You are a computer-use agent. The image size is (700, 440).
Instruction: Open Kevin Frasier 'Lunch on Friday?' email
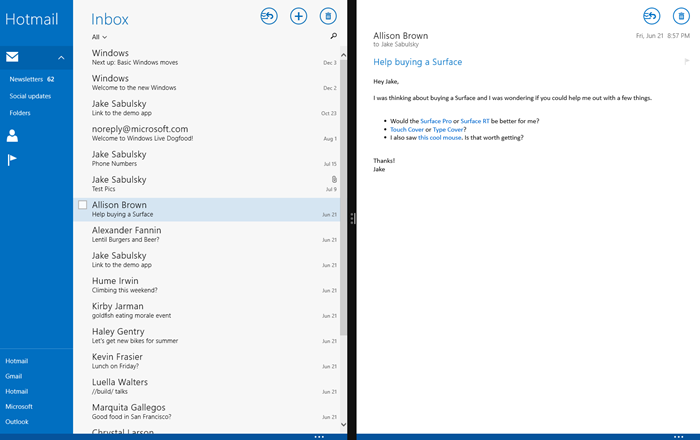pyautogui.click(x=206, y=361)
